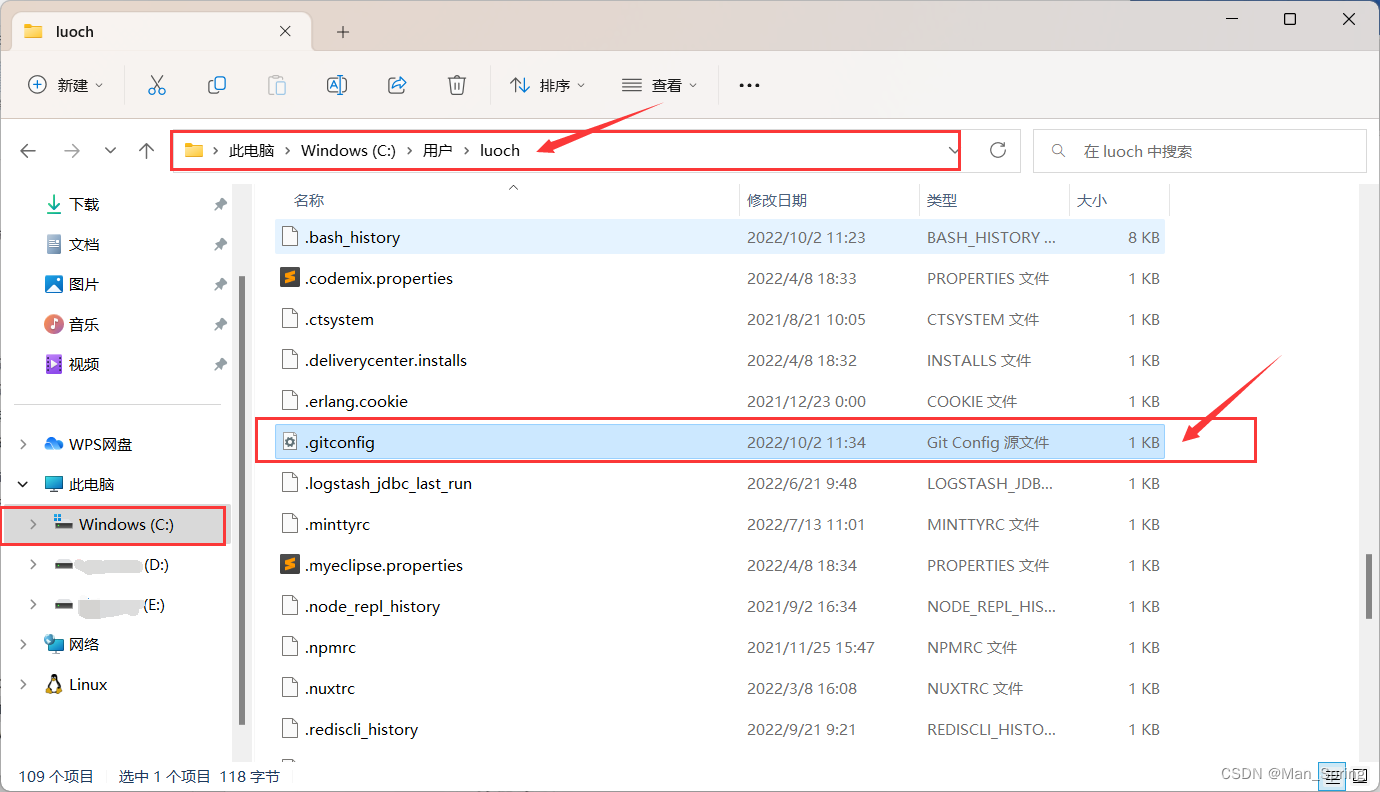Click the navigation pane scrollbar thumb

click(241, 500)
